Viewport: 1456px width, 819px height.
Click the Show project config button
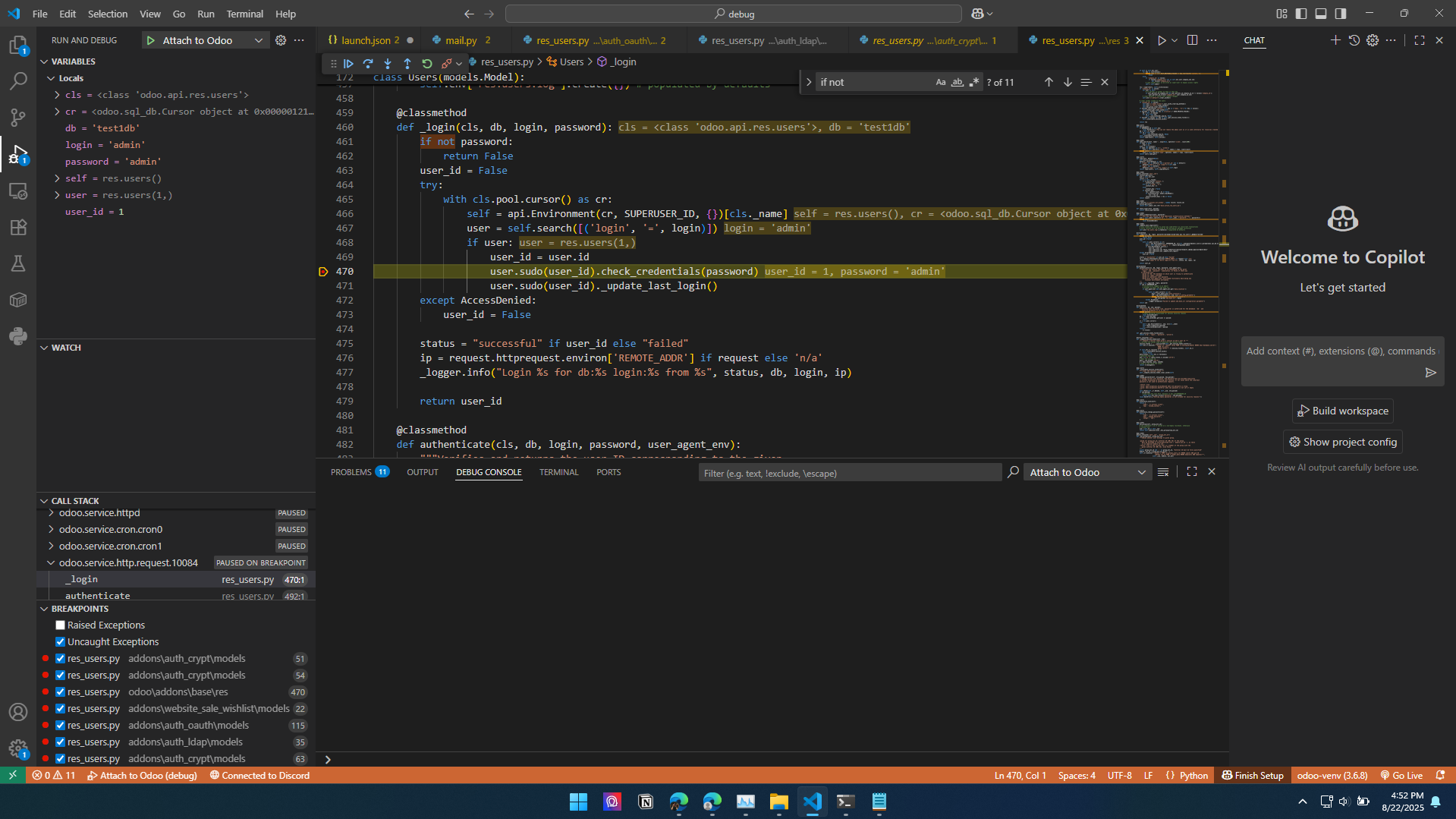pos(1342,442)
